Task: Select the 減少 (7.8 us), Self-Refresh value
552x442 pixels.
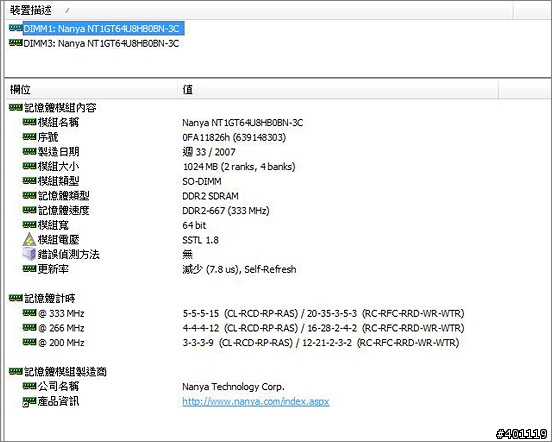Action: click(239, 269)
